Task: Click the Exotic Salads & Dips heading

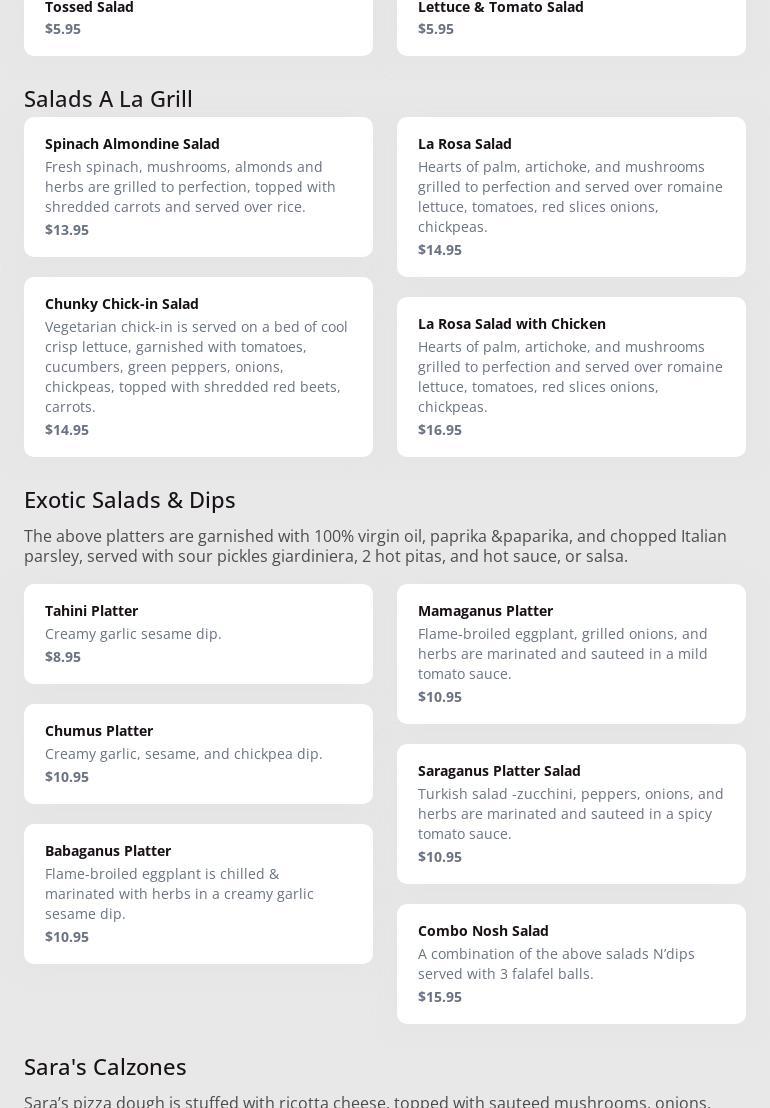Action: point(130,499)
